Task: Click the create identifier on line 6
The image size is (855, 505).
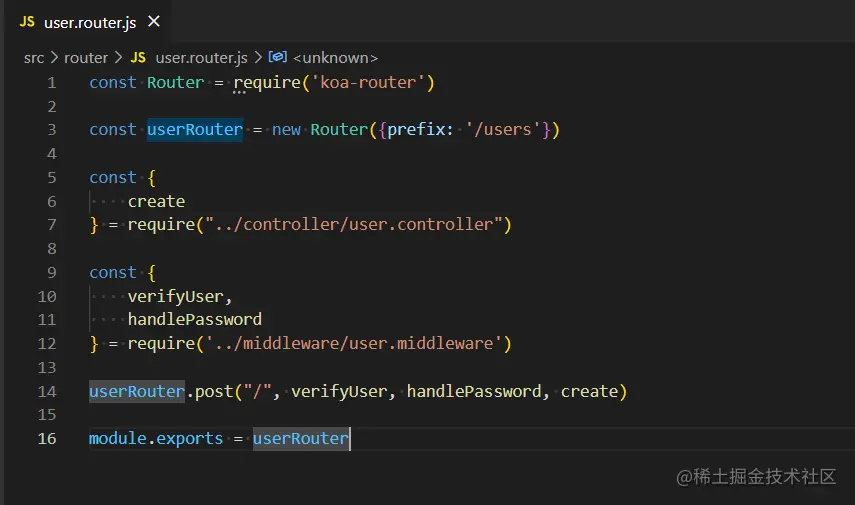Action: coord(156,201)
